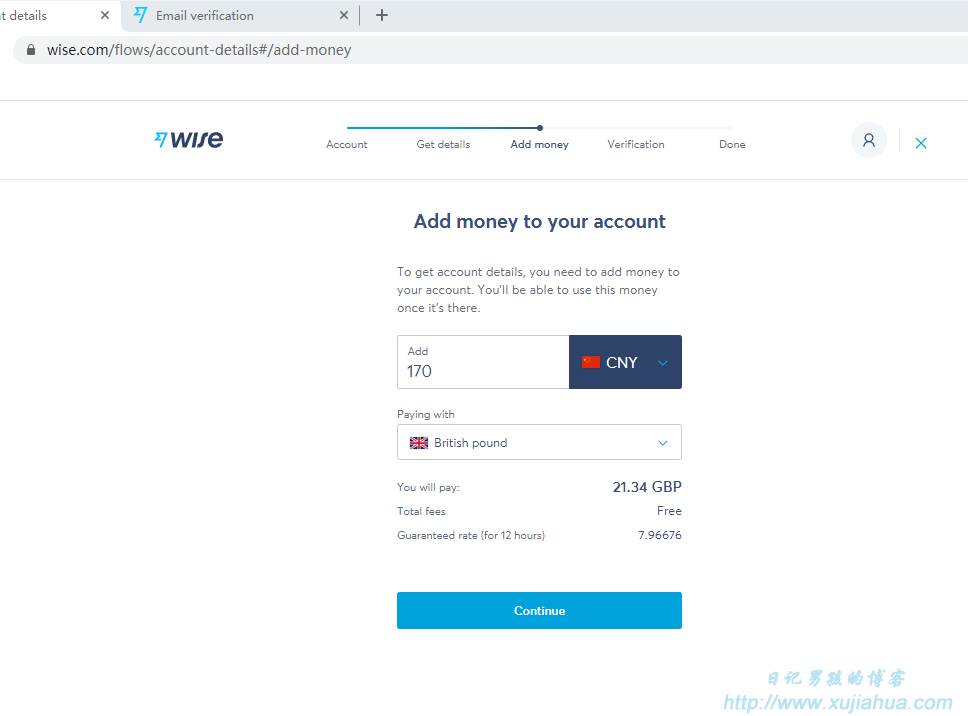Screen dimensions: 968x716
Task: Click the chevron beside CNY
Action: [662, 363]
